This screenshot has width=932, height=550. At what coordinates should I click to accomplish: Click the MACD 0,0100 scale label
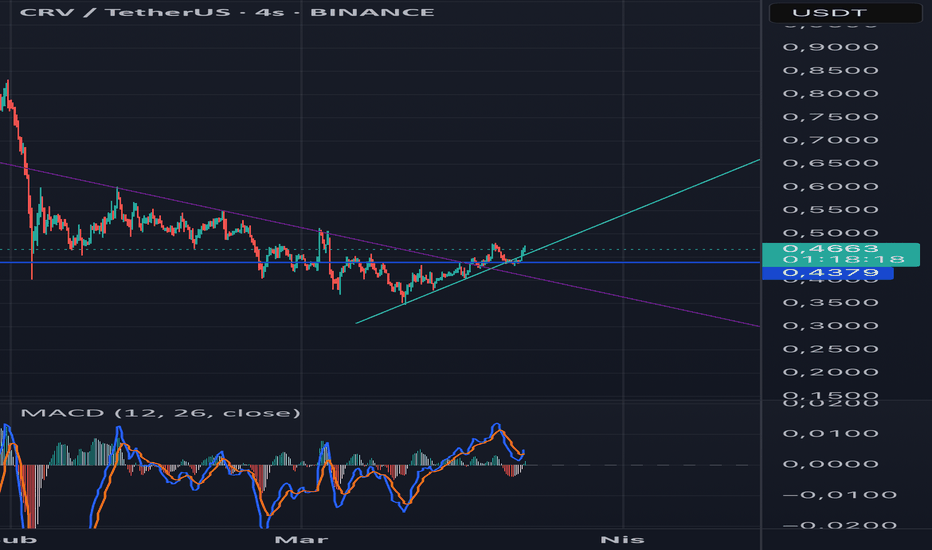point(830,433)
